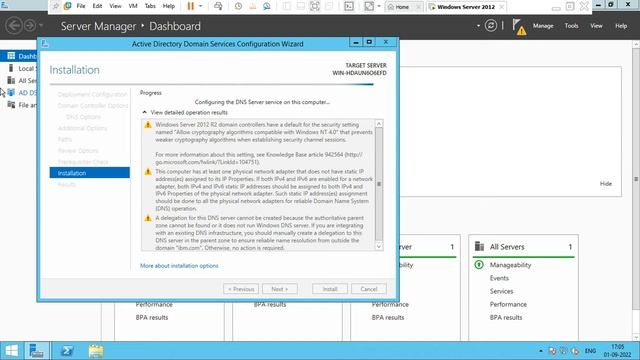The height and width of the screenshot is (360, 640).
Task: Click Hide in the welcome tile
Action: [x=606, y=184]
